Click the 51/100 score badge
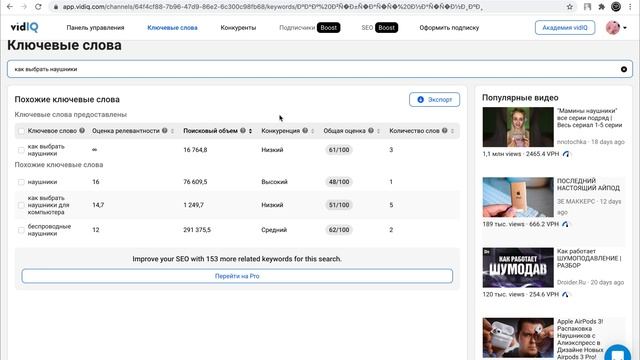Viewport: 640px width, 360px height. [x=339, y=205]
